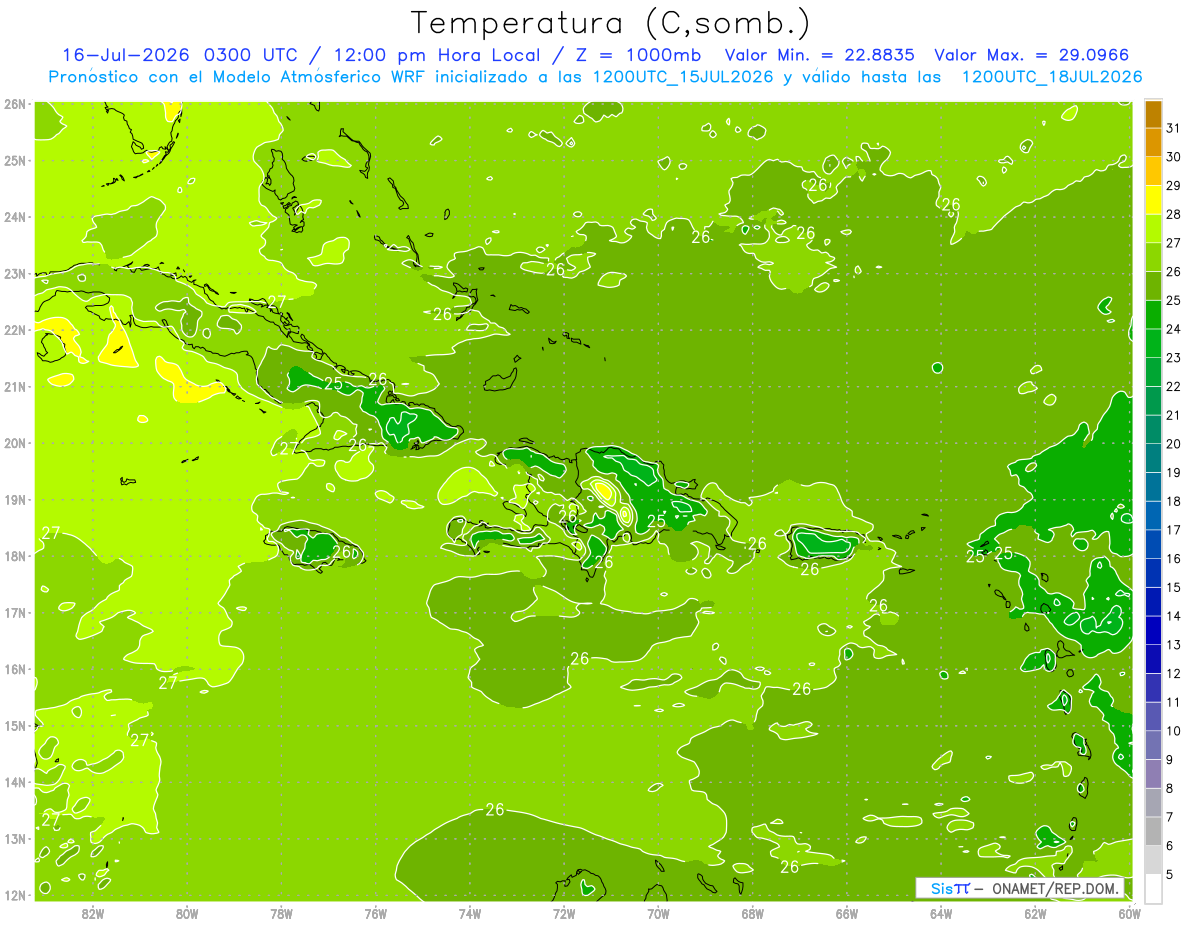
Task: Click color bar value 28
Action: [1174, 214]
